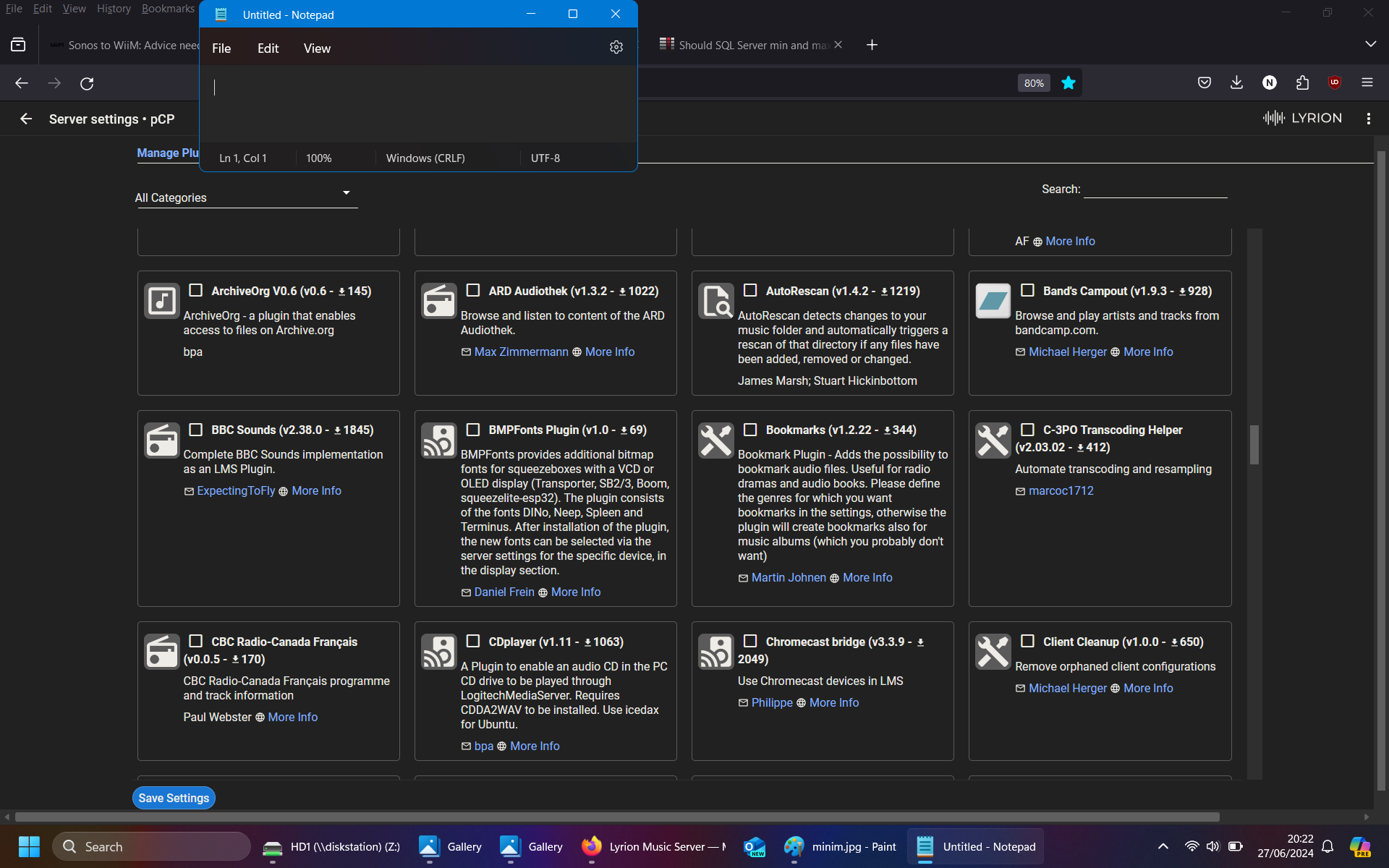Open the marcoc1712 author link

tap(1061, 490)
